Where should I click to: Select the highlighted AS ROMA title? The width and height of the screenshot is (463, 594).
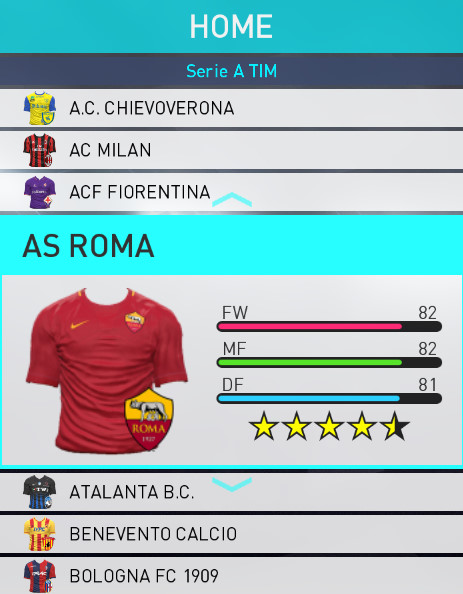point(88,246)
